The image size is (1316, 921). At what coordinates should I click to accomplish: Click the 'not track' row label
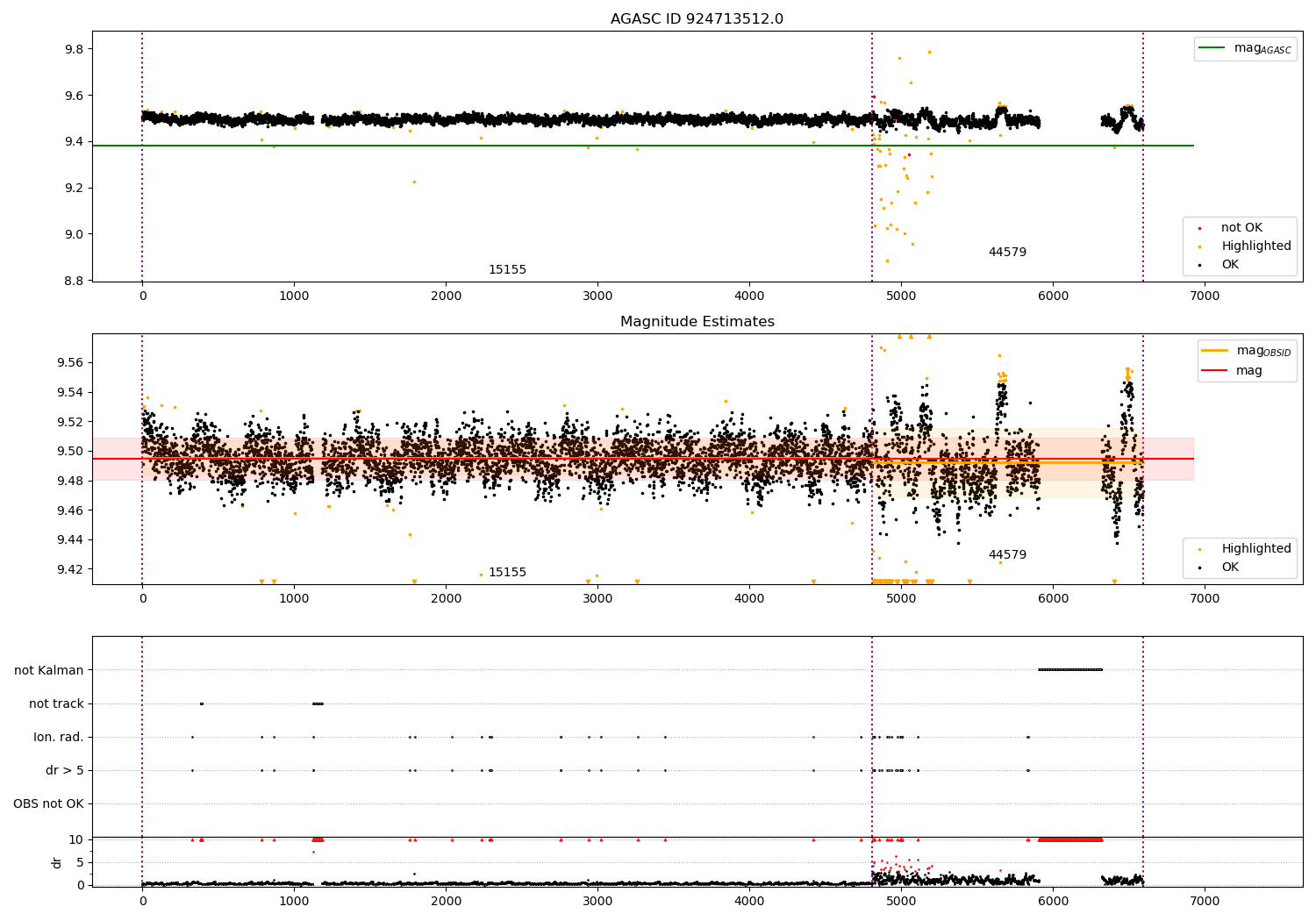[56, 703]
